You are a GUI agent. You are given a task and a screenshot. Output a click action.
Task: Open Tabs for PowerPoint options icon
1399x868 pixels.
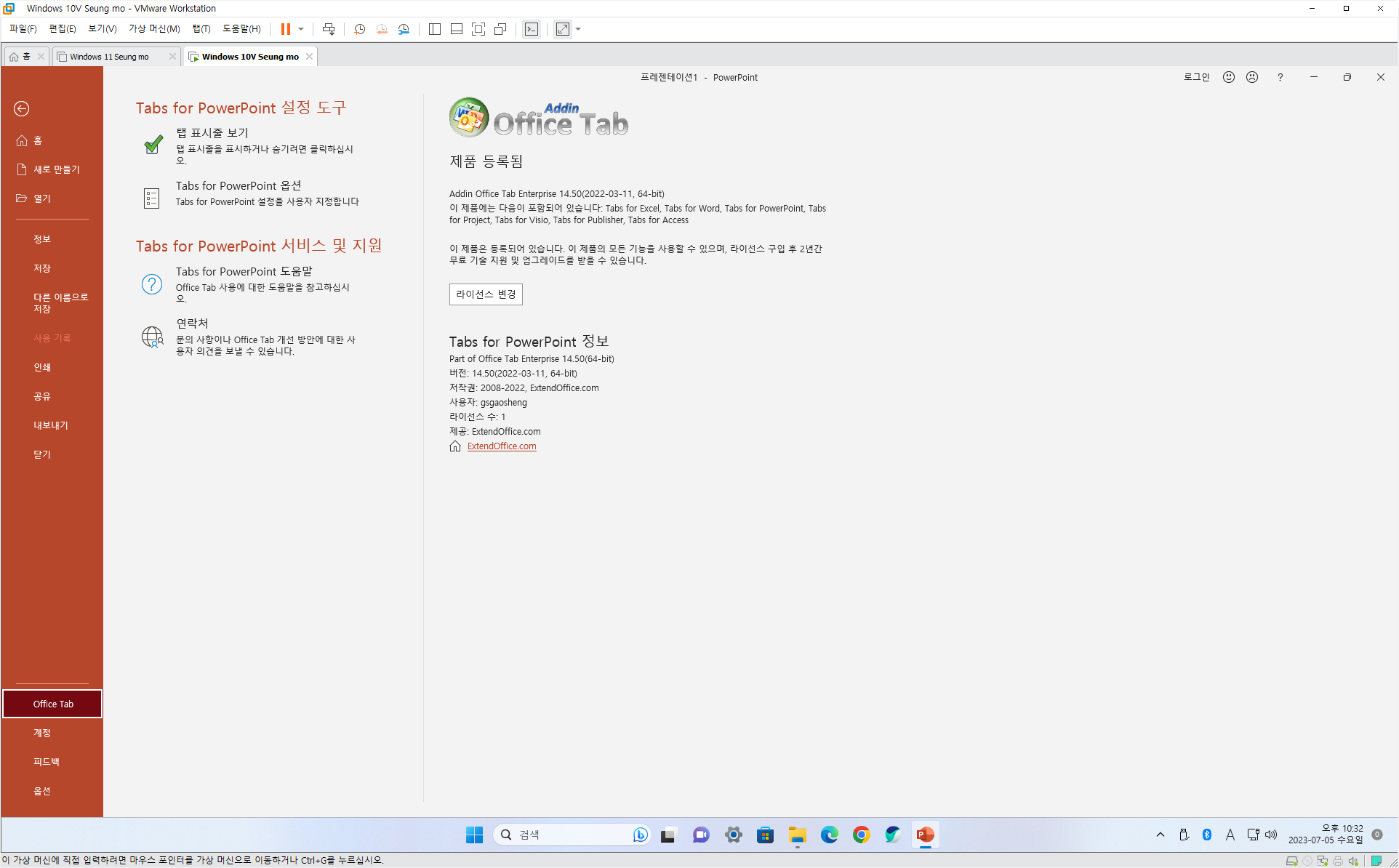151,198
